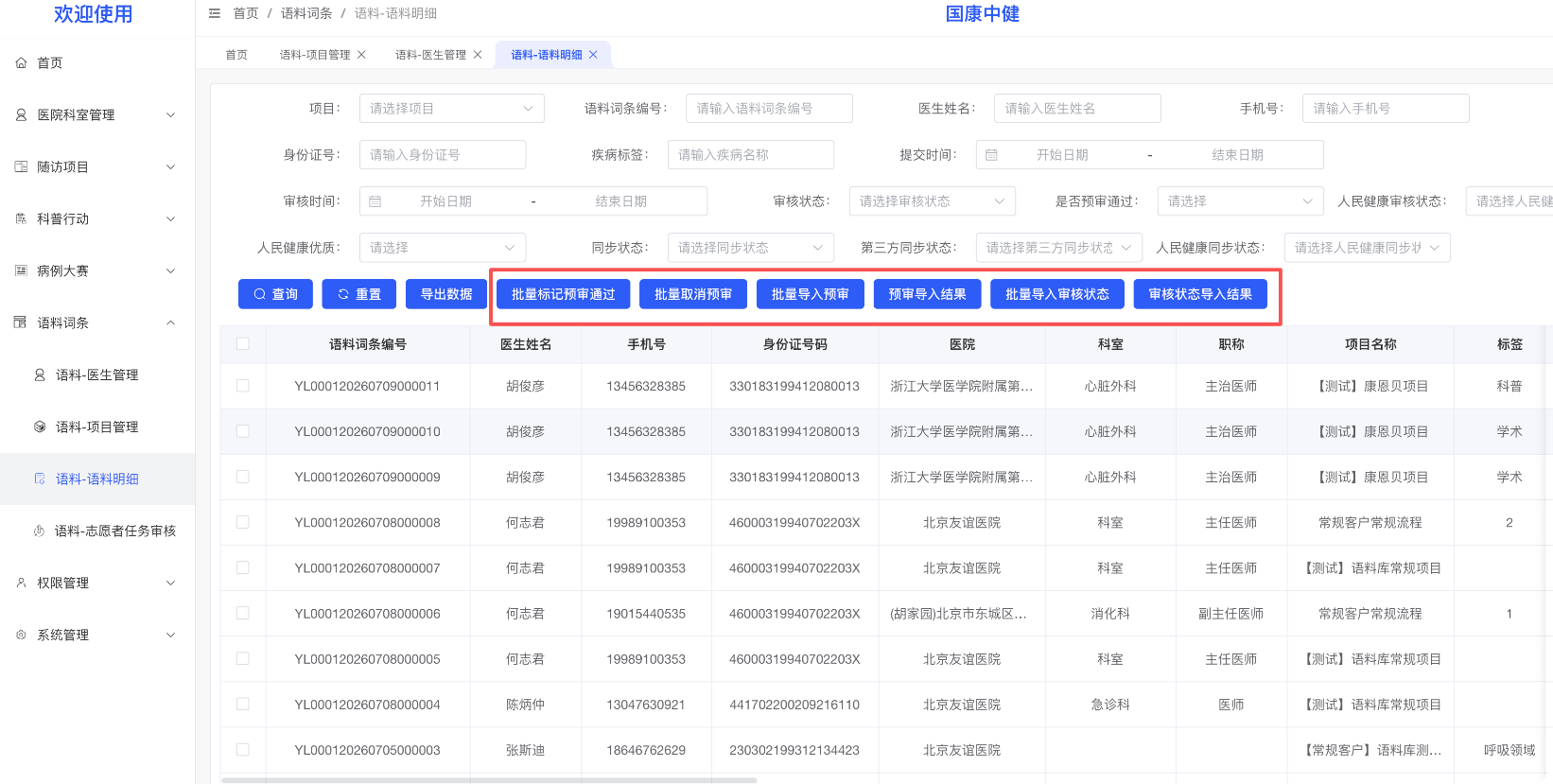Check the row YL000120260708000004
The height and width of the screenshot is (784, 1553).
click(243, 704)
